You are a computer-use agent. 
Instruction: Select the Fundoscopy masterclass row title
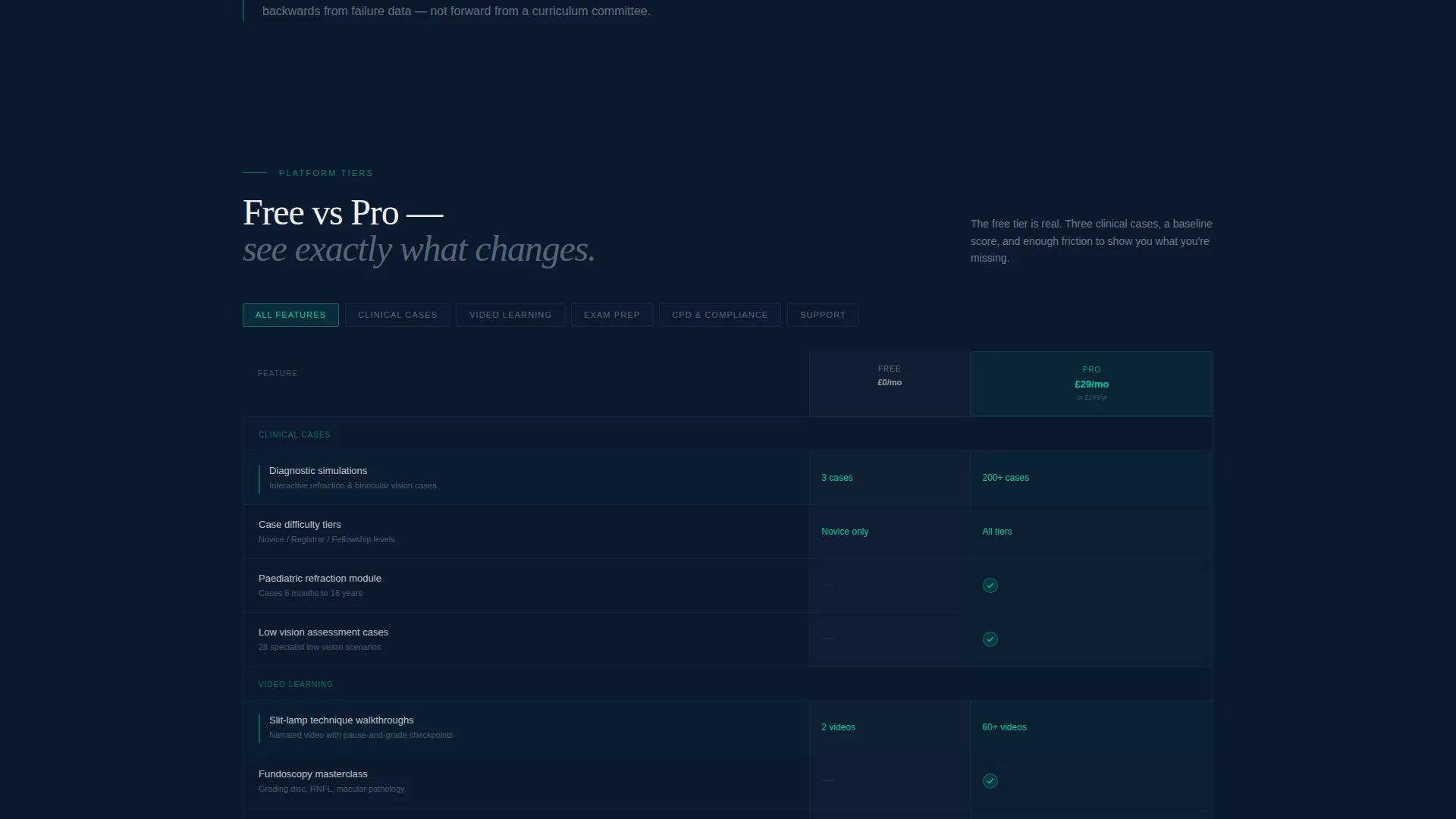(x=312, y=774)
